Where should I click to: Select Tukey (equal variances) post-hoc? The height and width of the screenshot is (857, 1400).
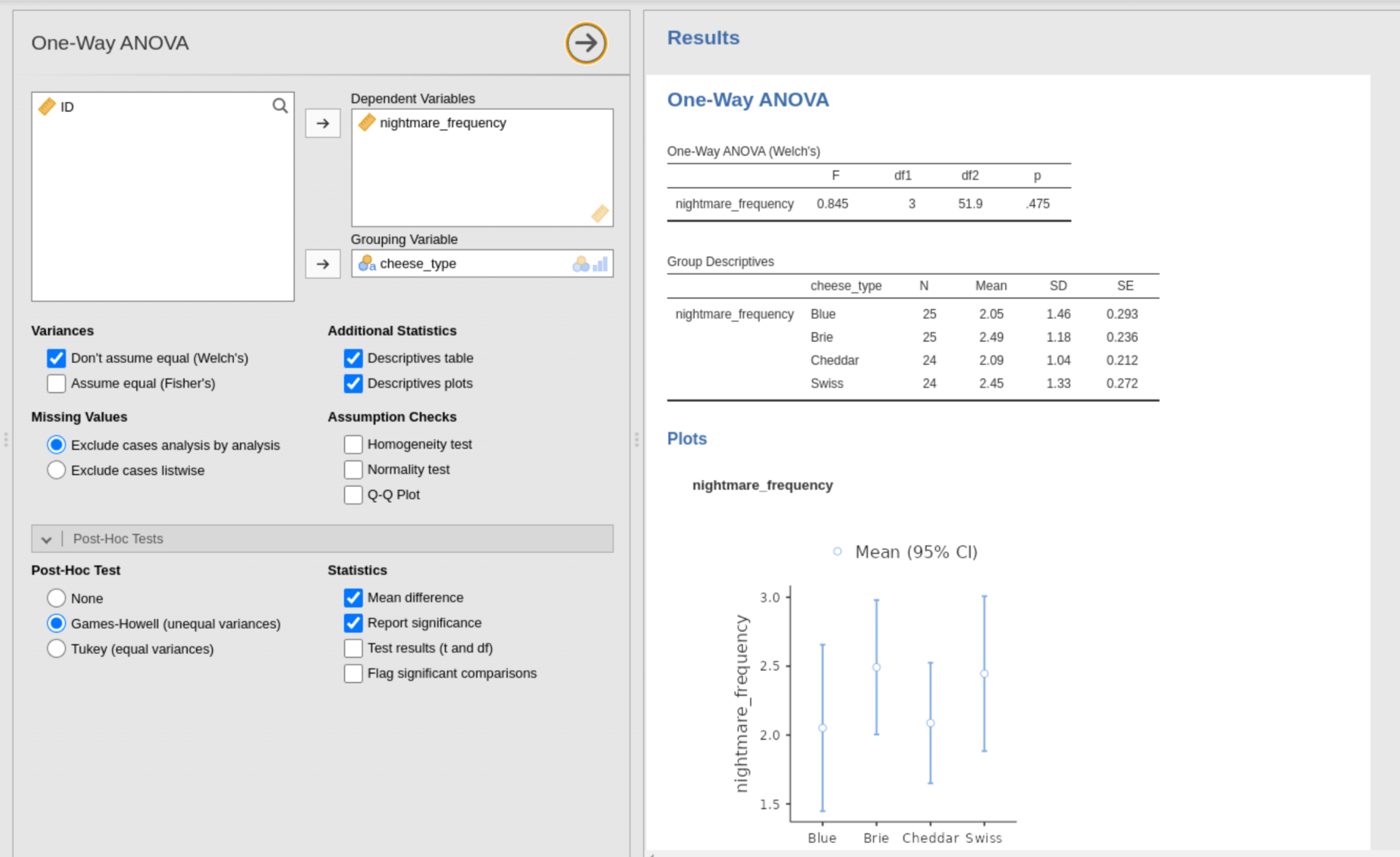56,649
